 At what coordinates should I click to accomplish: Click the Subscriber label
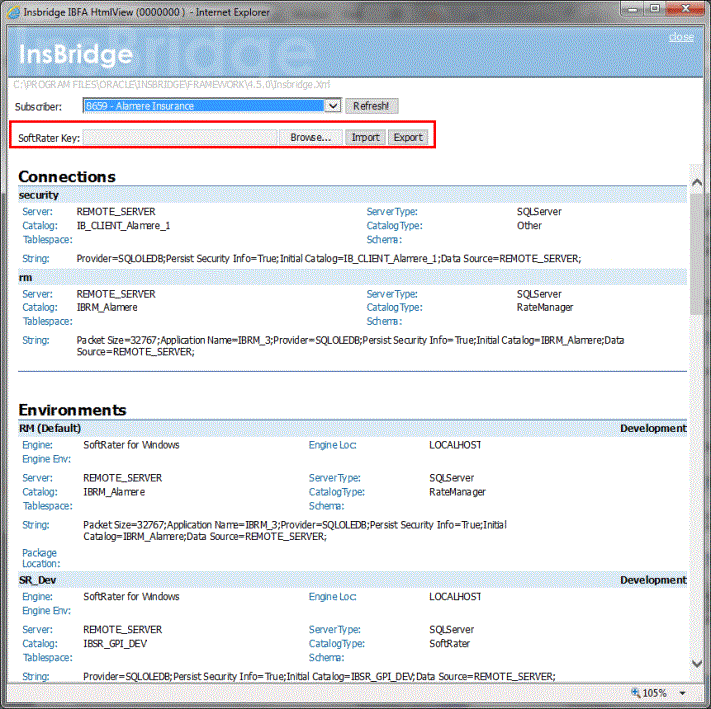point(38,107)
